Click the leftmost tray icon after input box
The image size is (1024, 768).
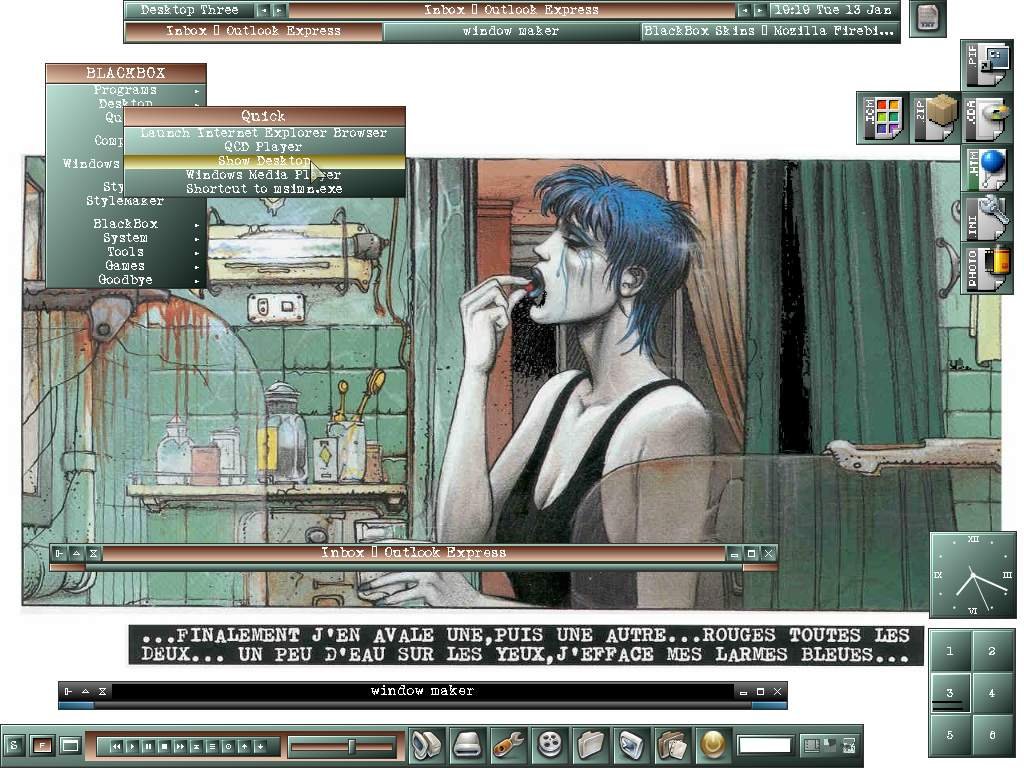coord(811,745)
